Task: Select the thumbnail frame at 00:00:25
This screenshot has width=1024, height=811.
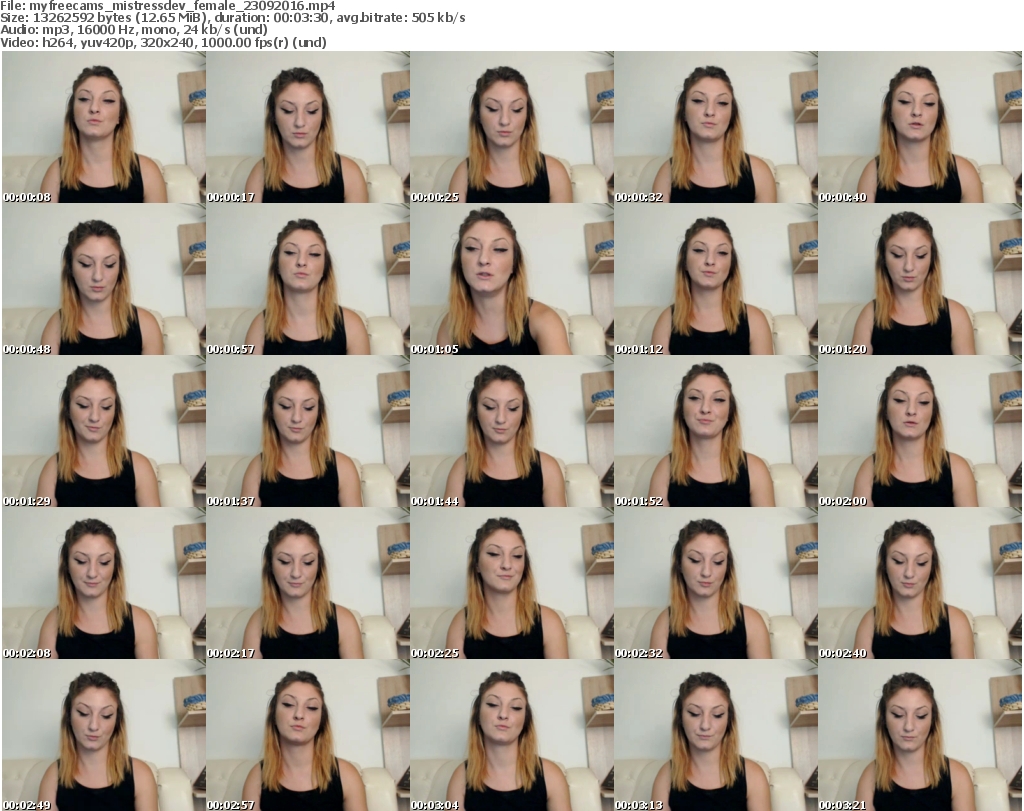Action: [x=511, y=127]
